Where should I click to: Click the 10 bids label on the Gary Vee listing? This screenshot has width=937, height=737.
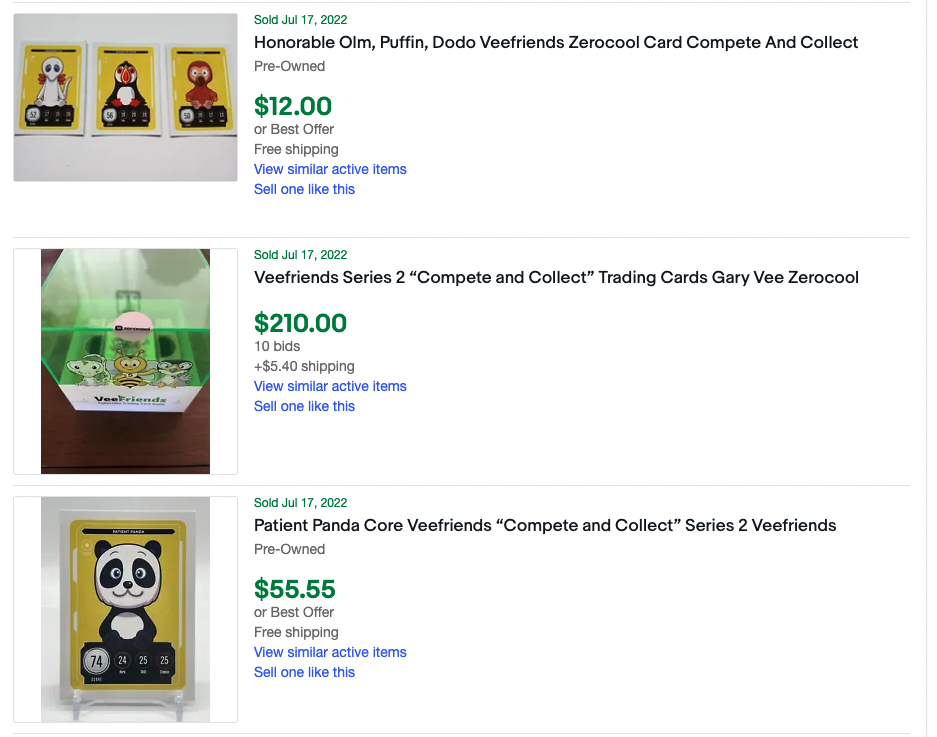276,346
